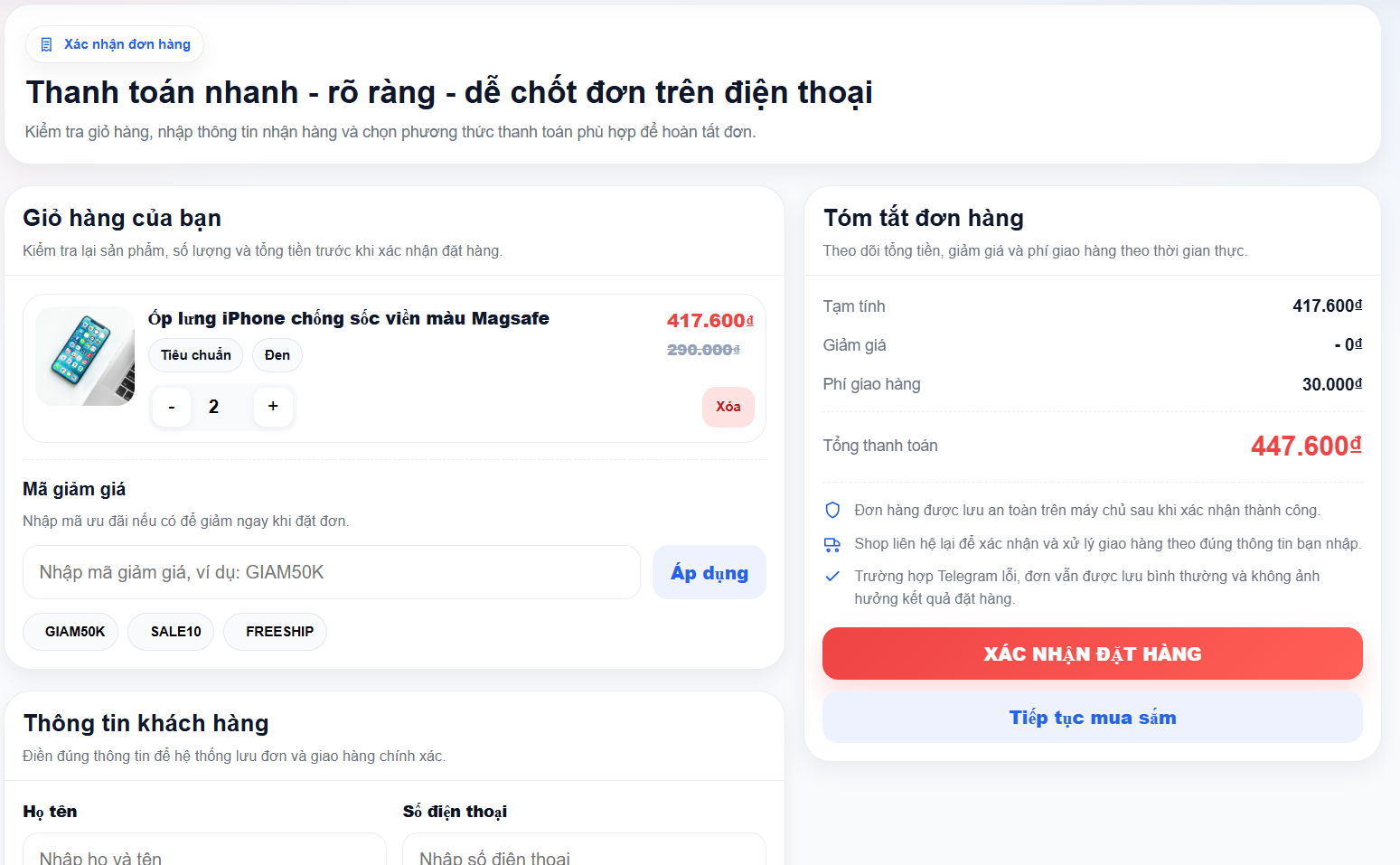Click the 'Số điện thoại' phone field

tap(583, 855)
